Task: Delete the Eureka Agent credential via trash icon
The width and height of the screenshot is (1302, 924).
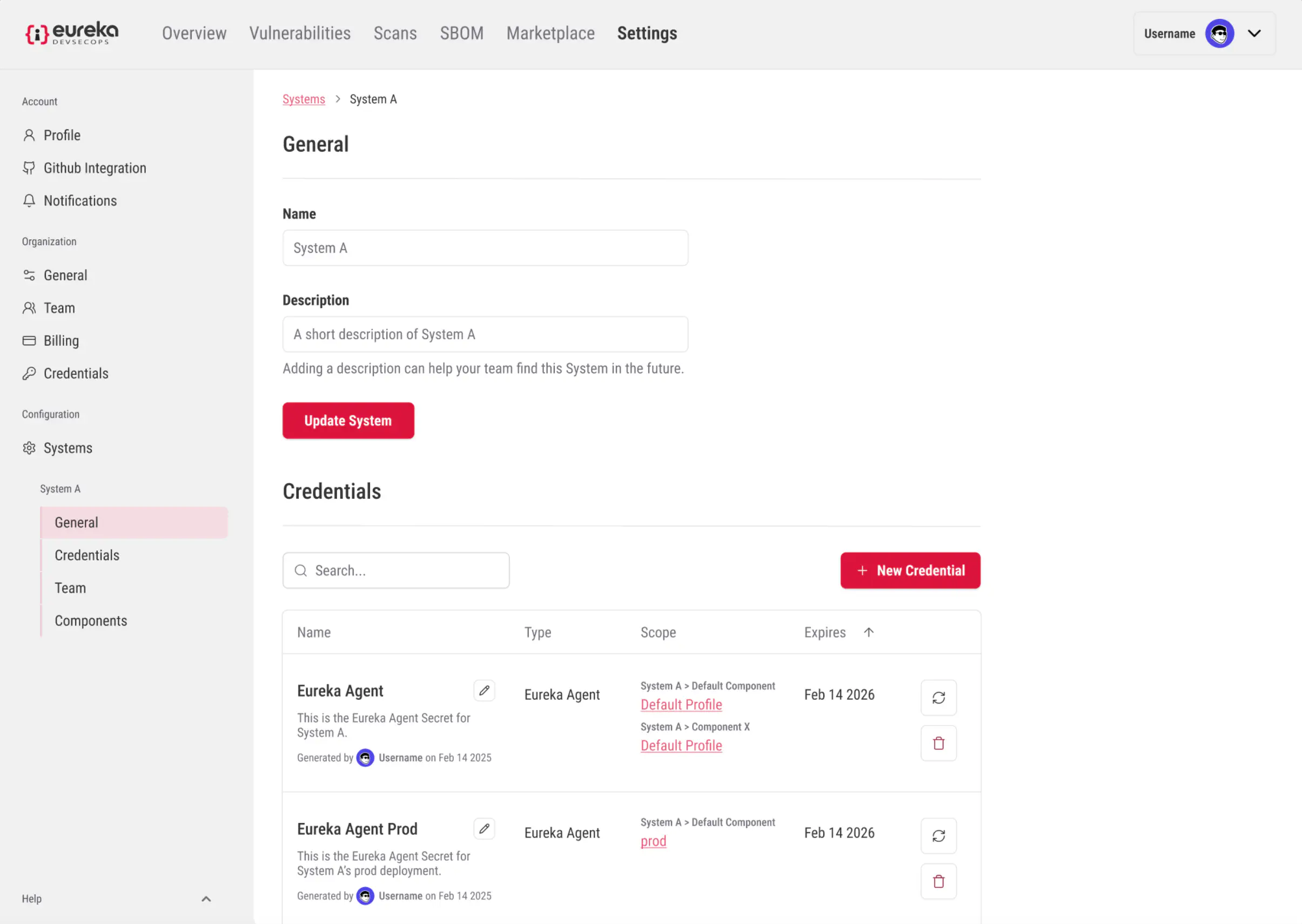Action: tap(938, 743)
